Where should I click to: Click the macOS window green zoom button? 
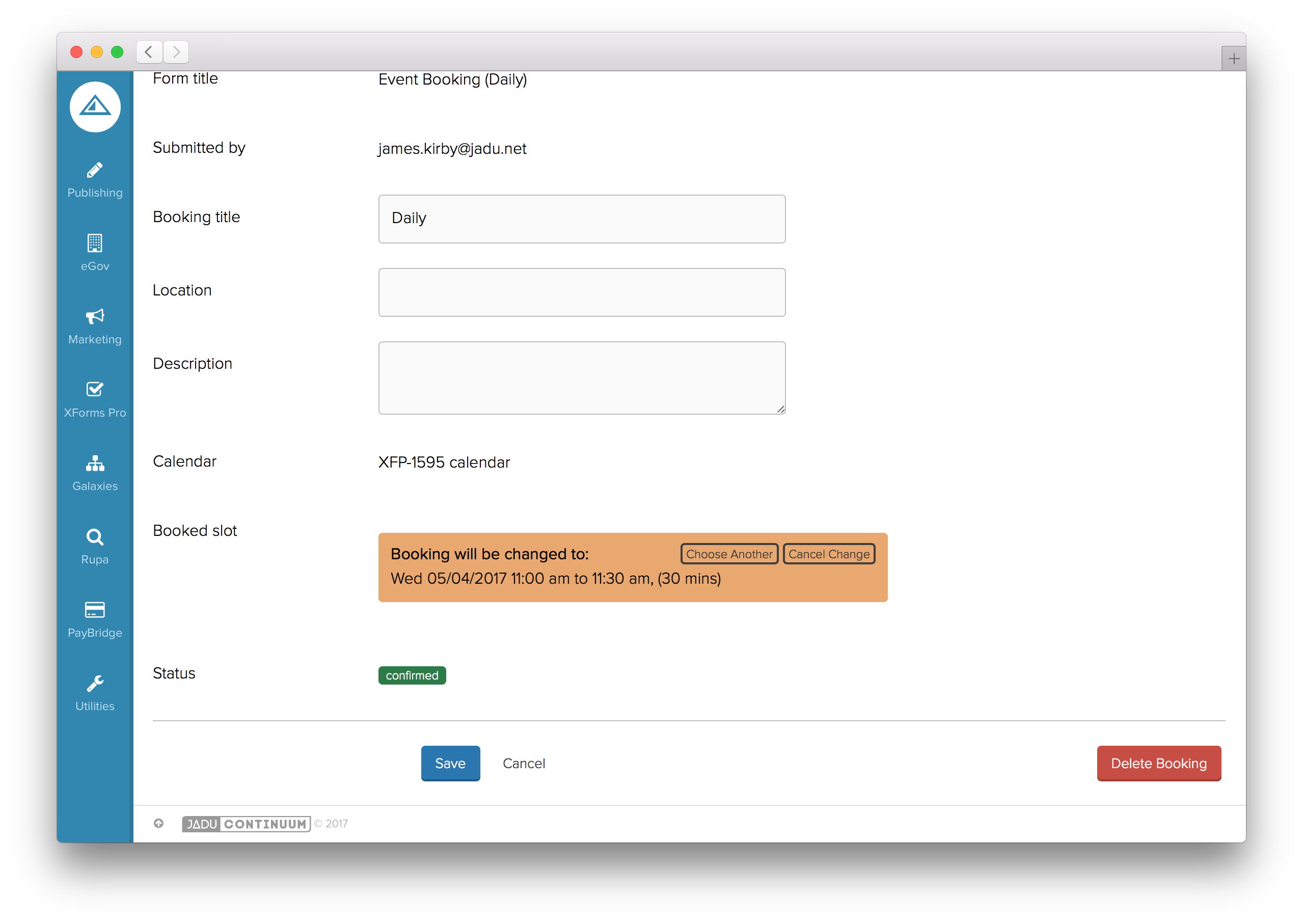coord(117,52)
